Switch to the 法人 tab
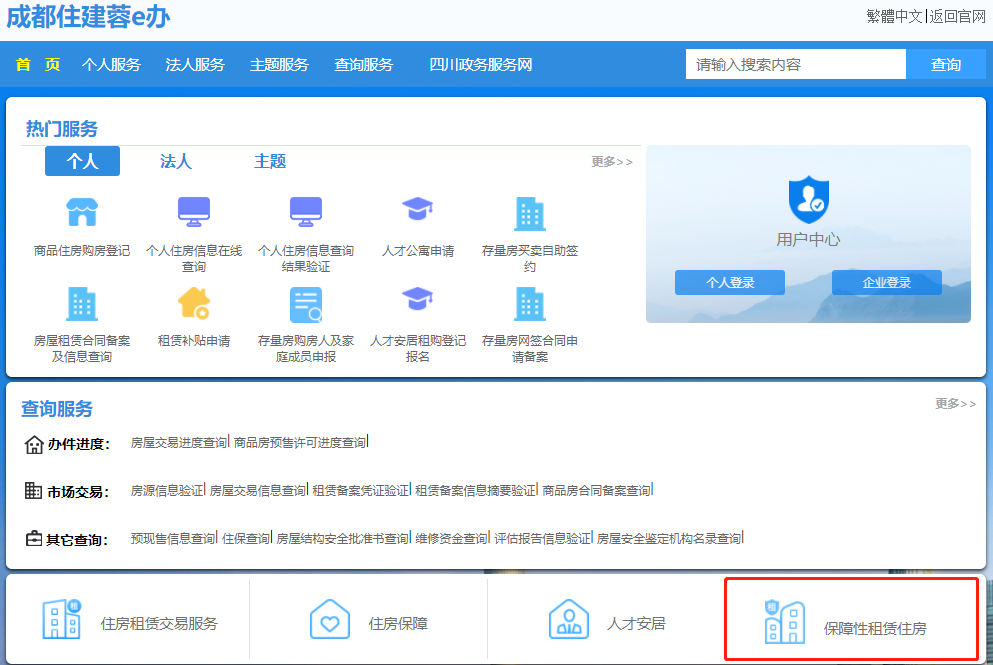This screenshot has width=993, height=665. tap(176, 161)
